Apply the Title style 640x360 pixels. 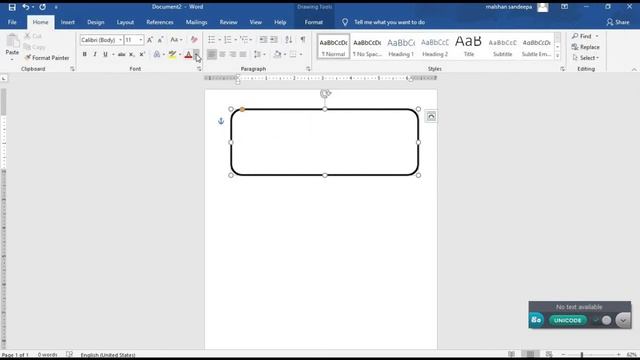click(469, 47)
